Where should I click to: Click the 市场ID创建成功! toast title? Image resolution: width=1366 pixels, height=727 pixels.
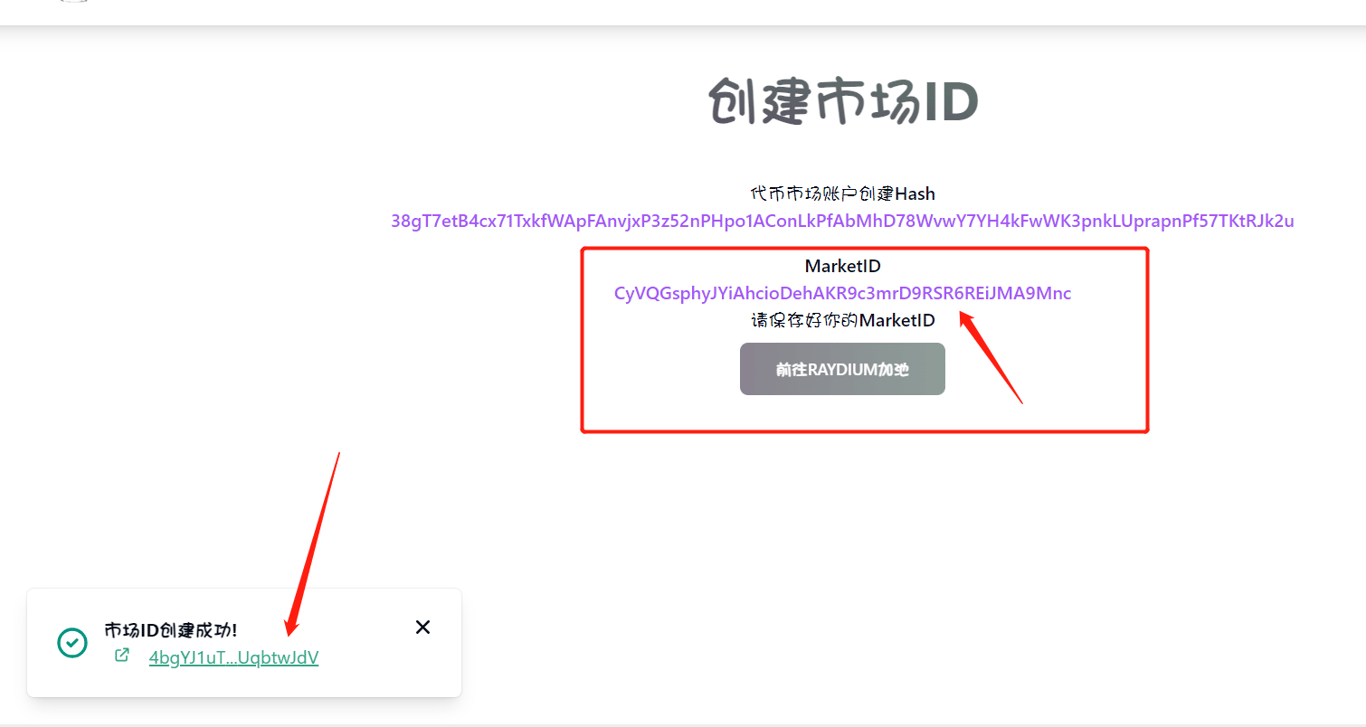[171, 630]
